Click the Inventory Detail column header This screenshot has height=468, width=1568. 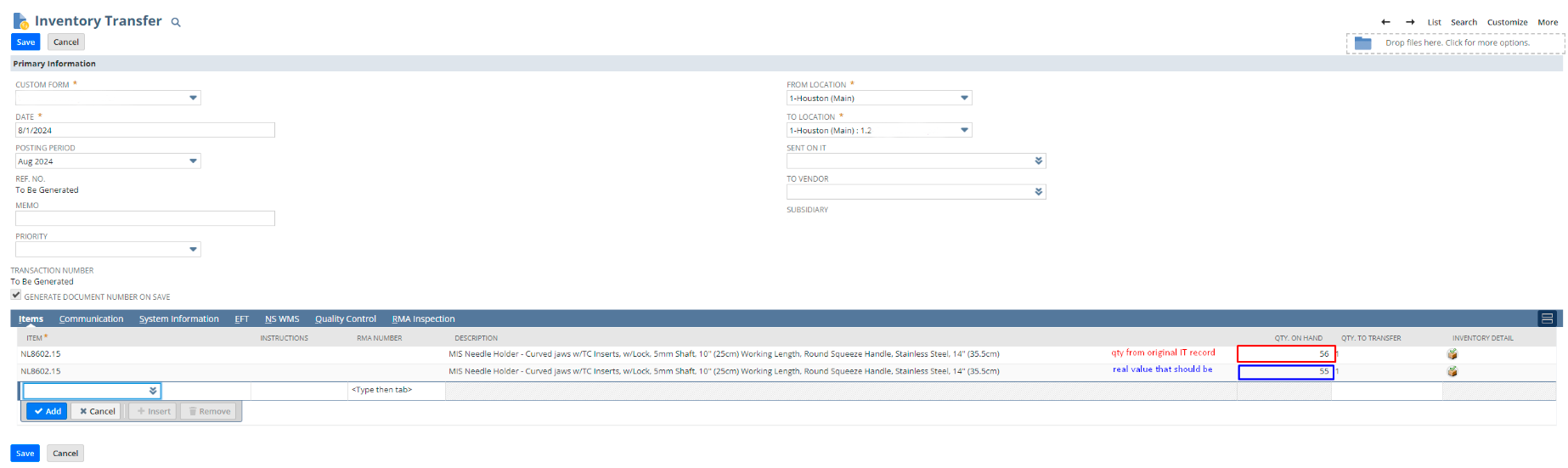click(1482, 338)
